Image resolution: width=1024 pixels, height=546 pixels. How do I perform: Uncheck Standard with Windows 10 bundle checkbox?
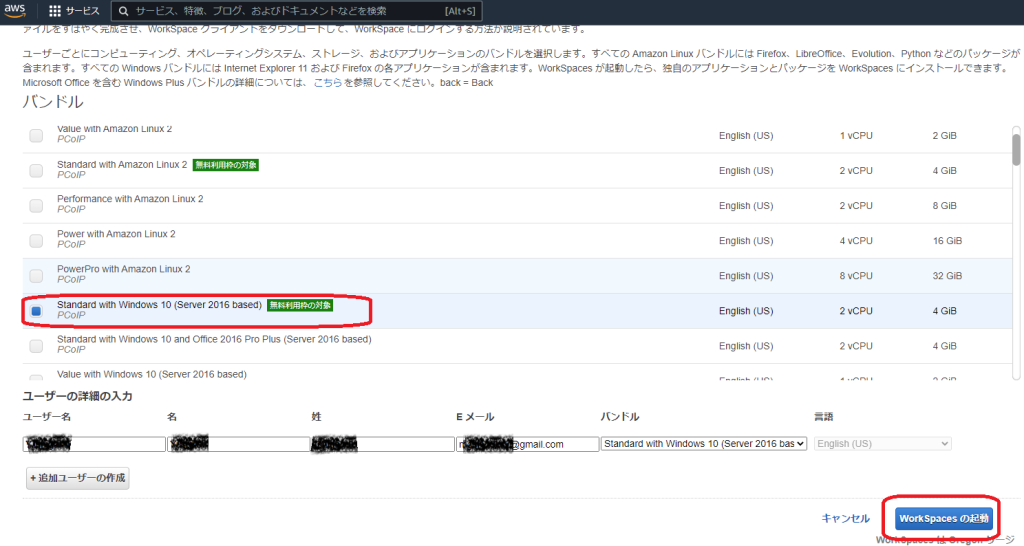pyautogui.click(x=36, y=311)
